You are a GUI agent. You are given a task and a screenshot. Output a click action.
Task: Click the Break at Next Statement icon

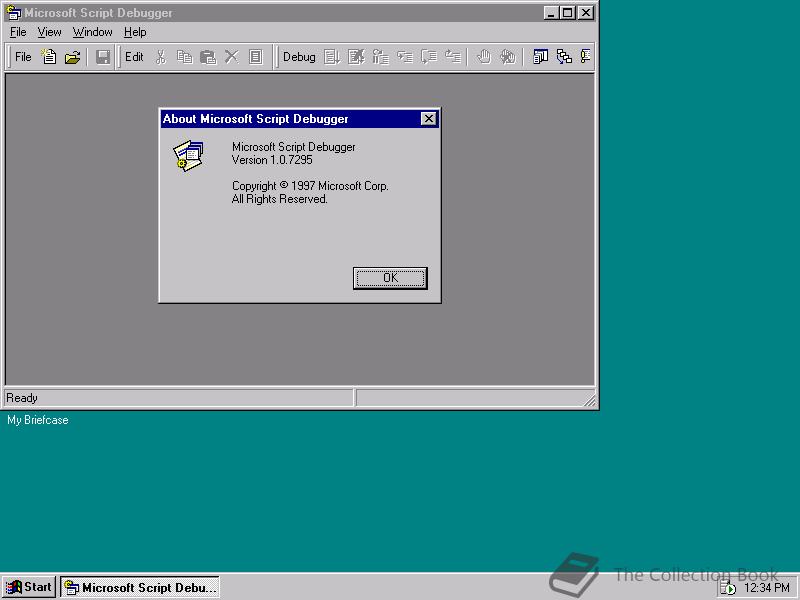[381, 57]
